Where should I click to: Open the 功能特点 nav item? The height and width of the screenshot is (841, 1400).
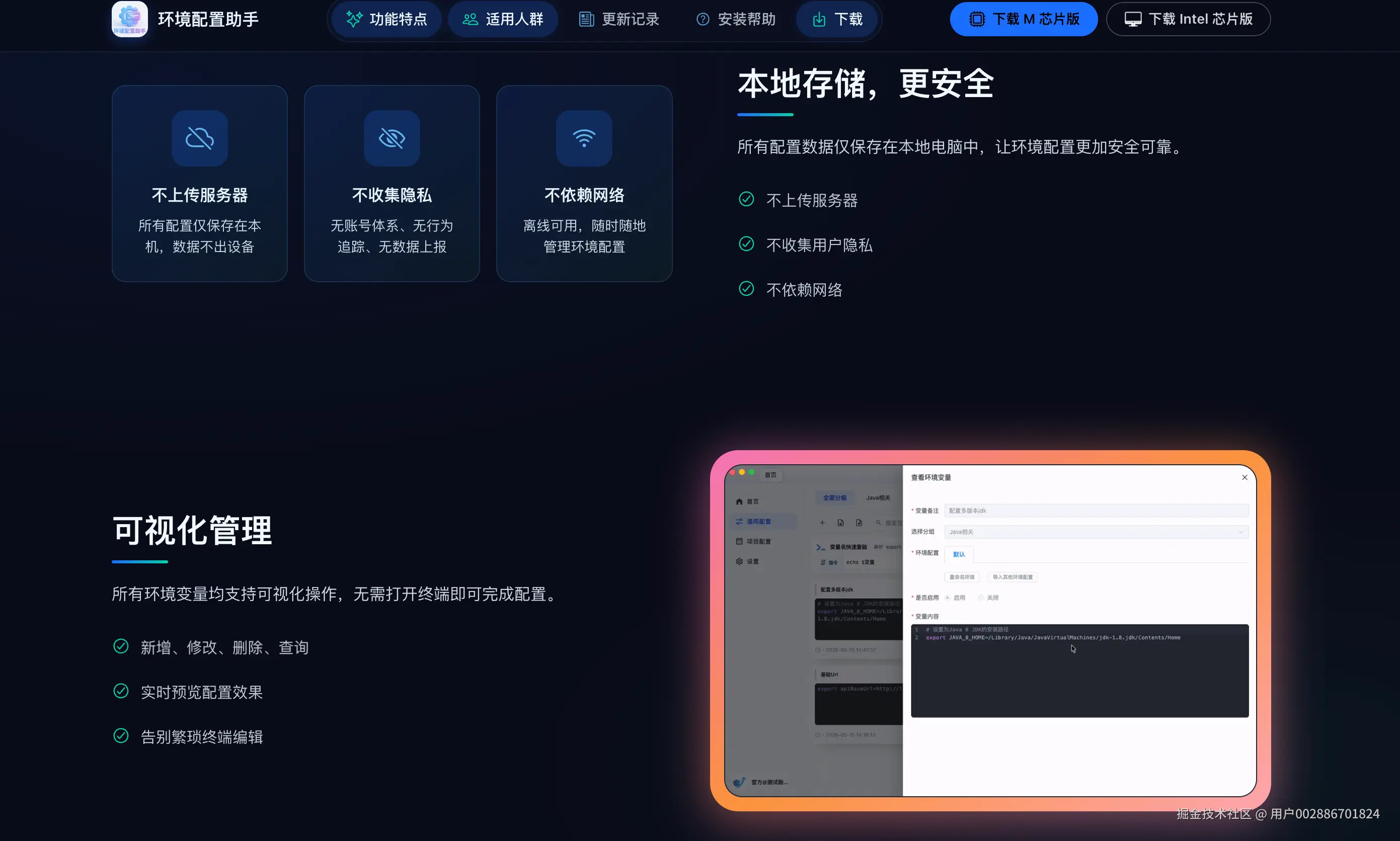coord(386,19)
